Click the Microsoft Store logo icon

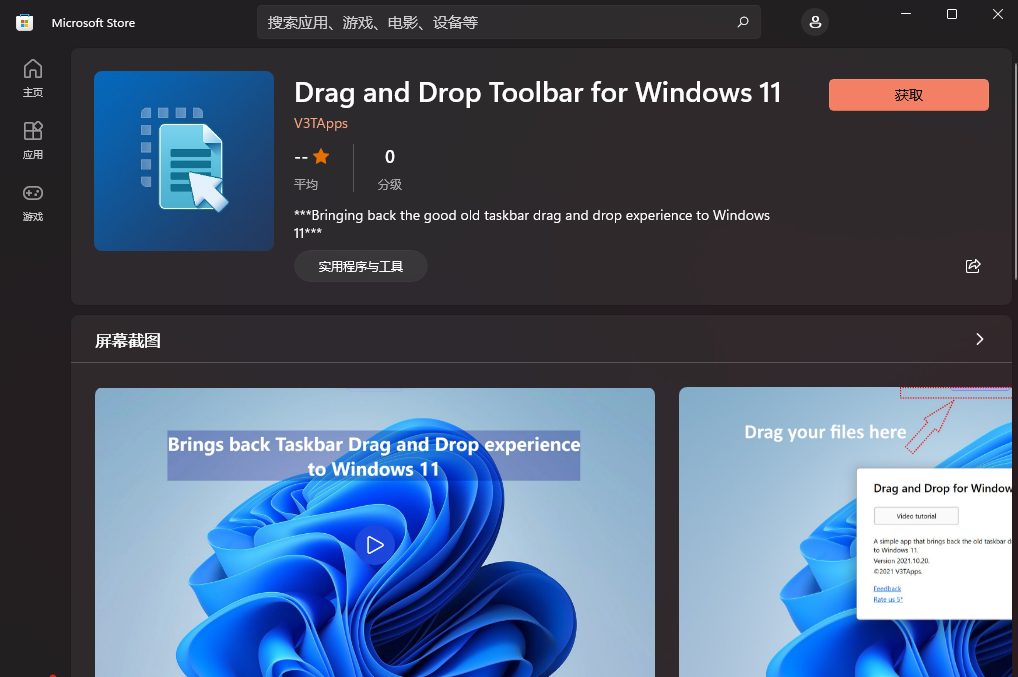24,23
